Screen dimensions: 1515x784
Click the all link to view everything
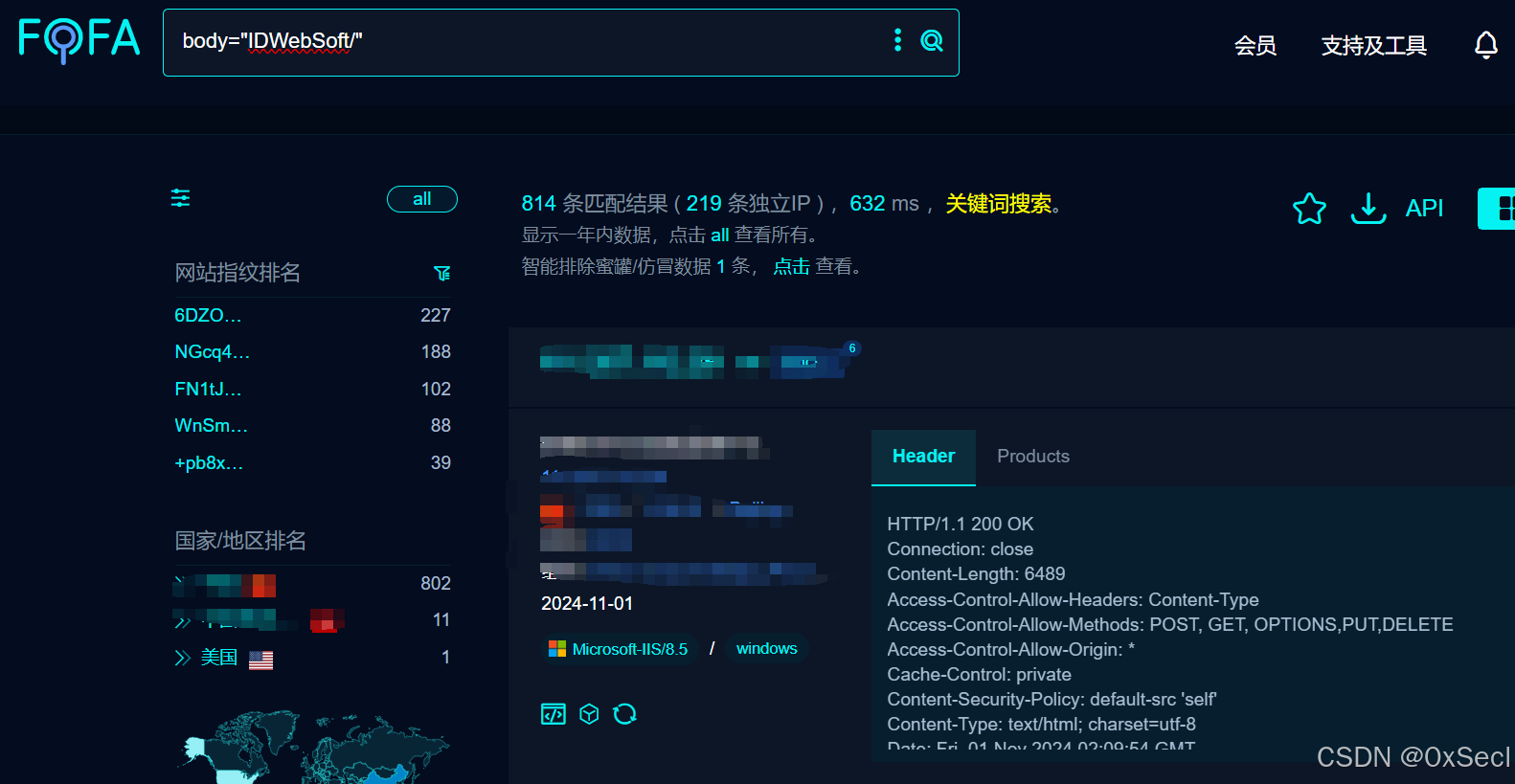720,235
